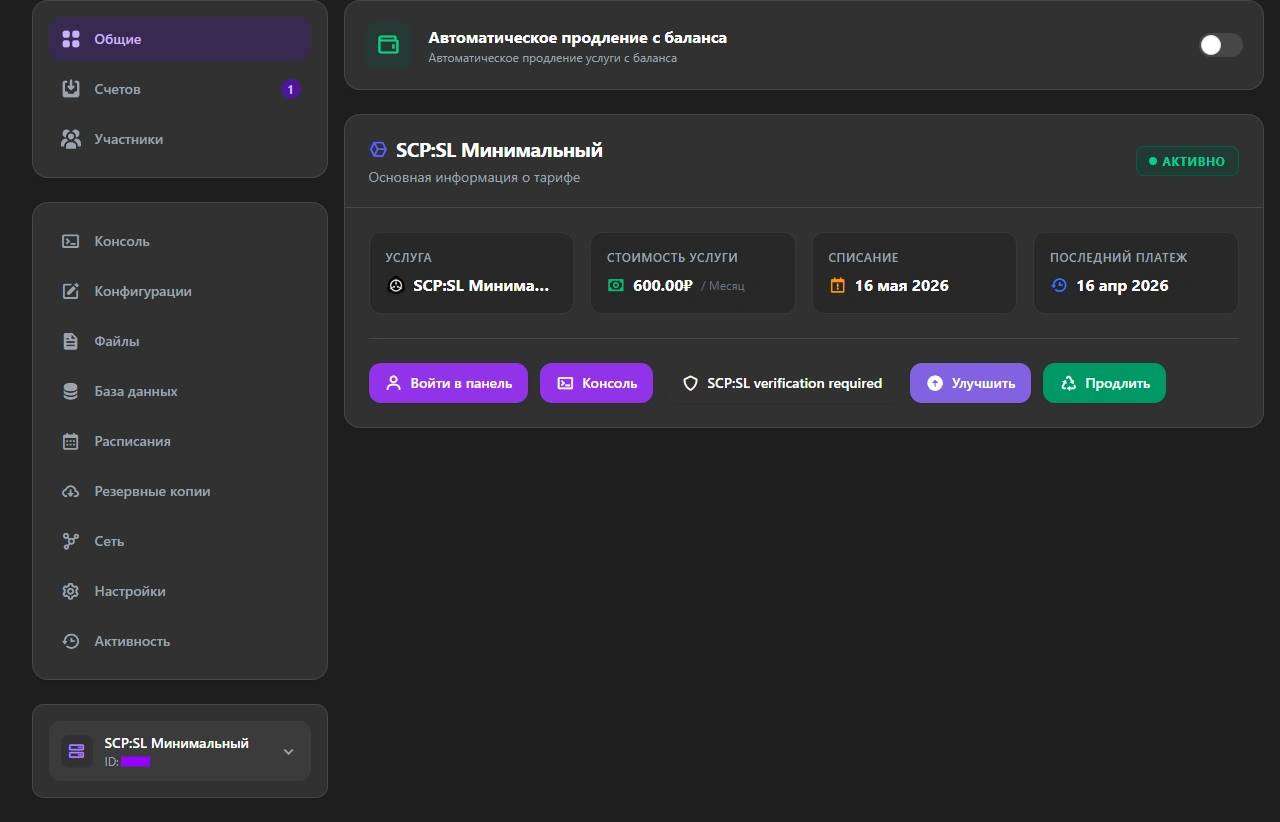Click the Настройки gear icon
This screenshot has height=822, width=1280.
click(x=71, y=591)
